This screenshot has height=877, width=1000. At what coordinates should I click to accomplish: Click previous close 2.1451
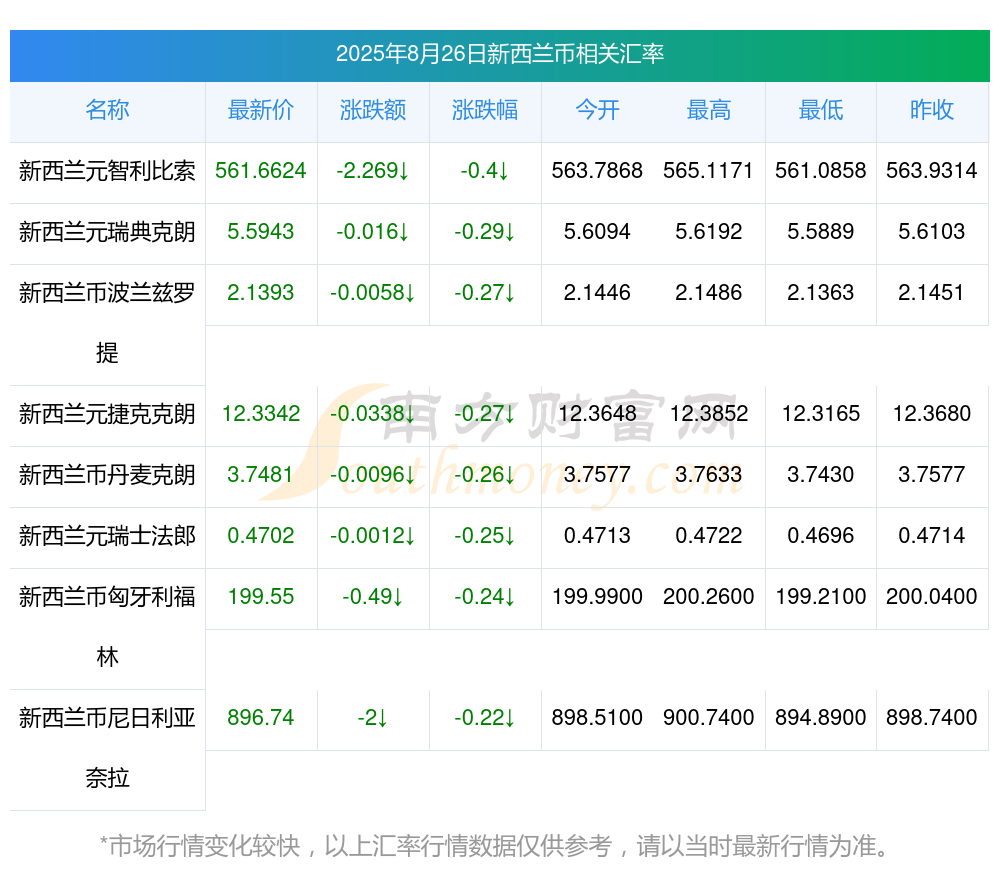[x=932, y=293]
